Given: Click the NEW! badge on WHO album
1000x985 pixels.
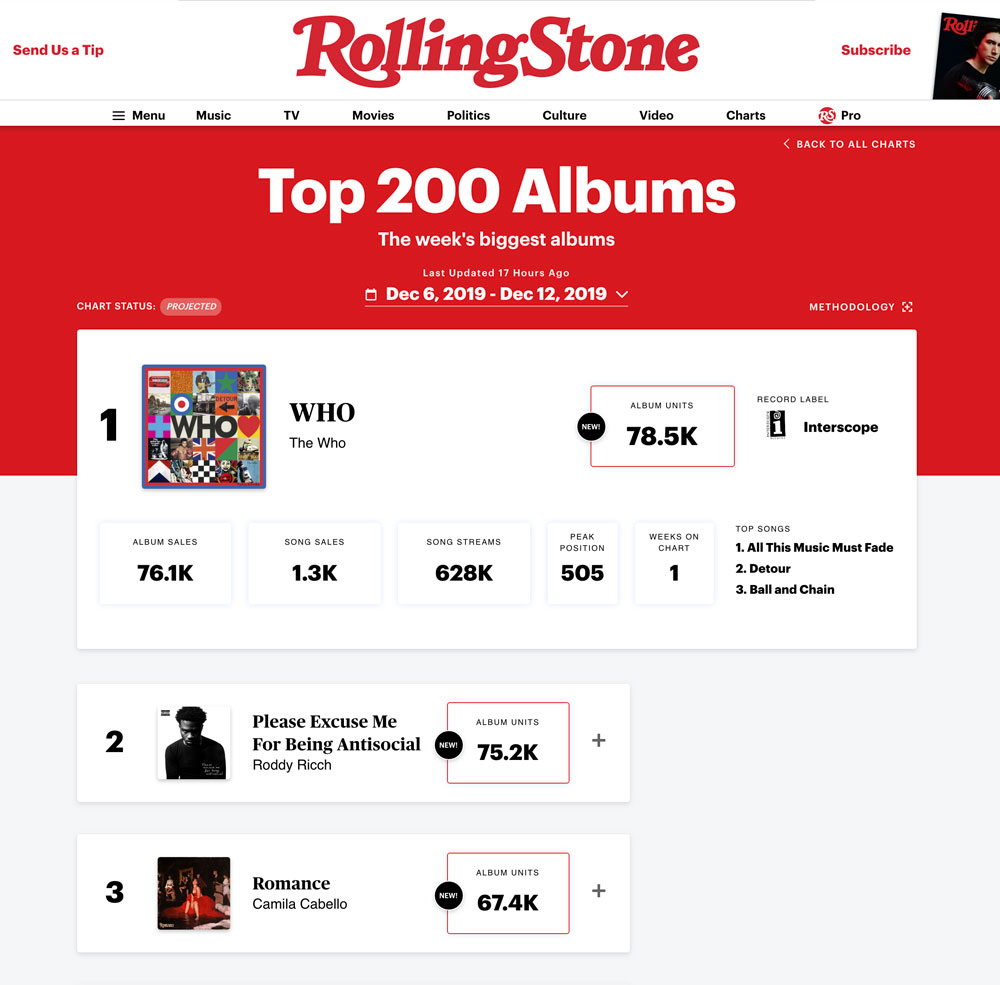Looking at the screenshot, I should (x=590, y=427).
